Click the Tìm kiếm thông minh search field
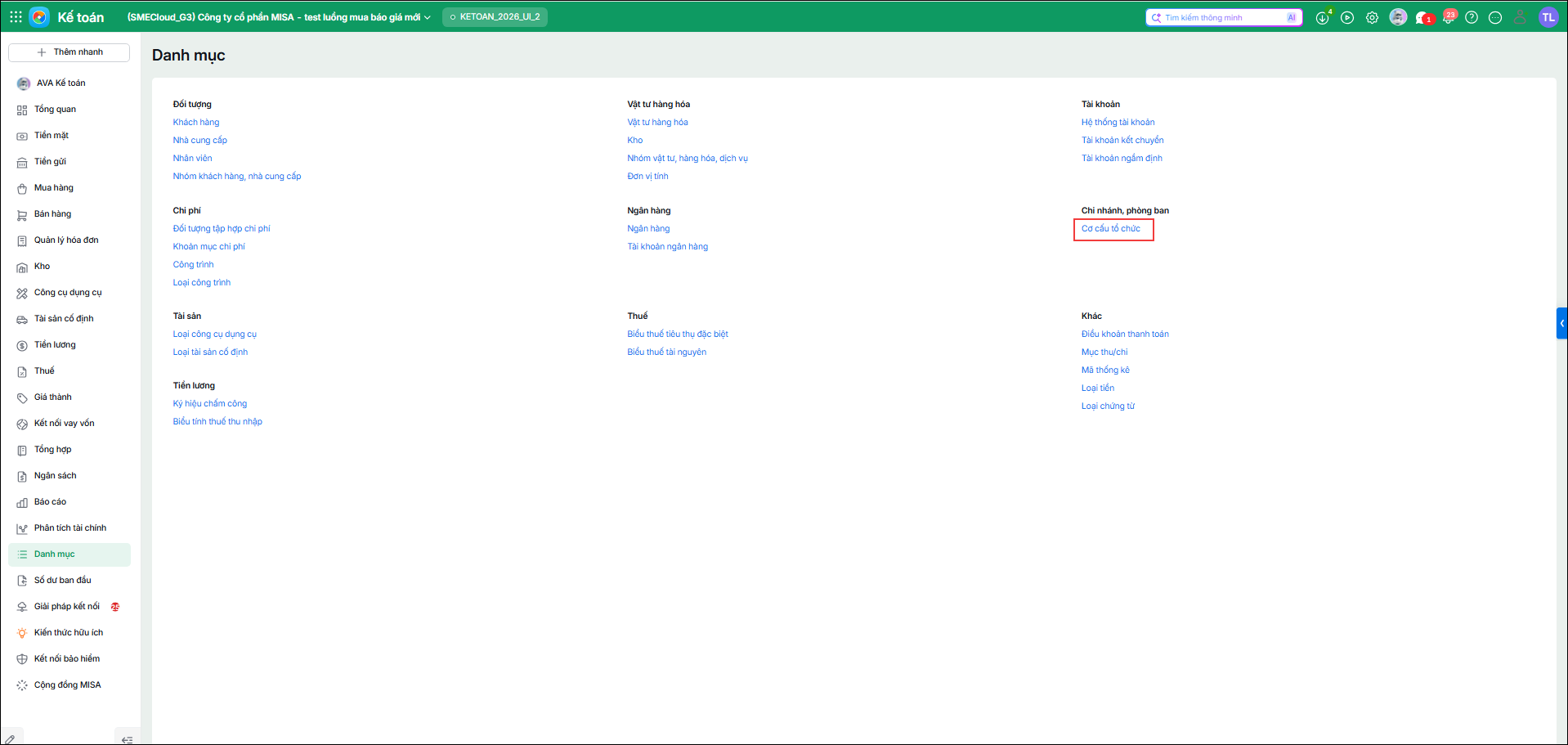This screenshot has width=1568, height=745. [x=1223, y=17]
